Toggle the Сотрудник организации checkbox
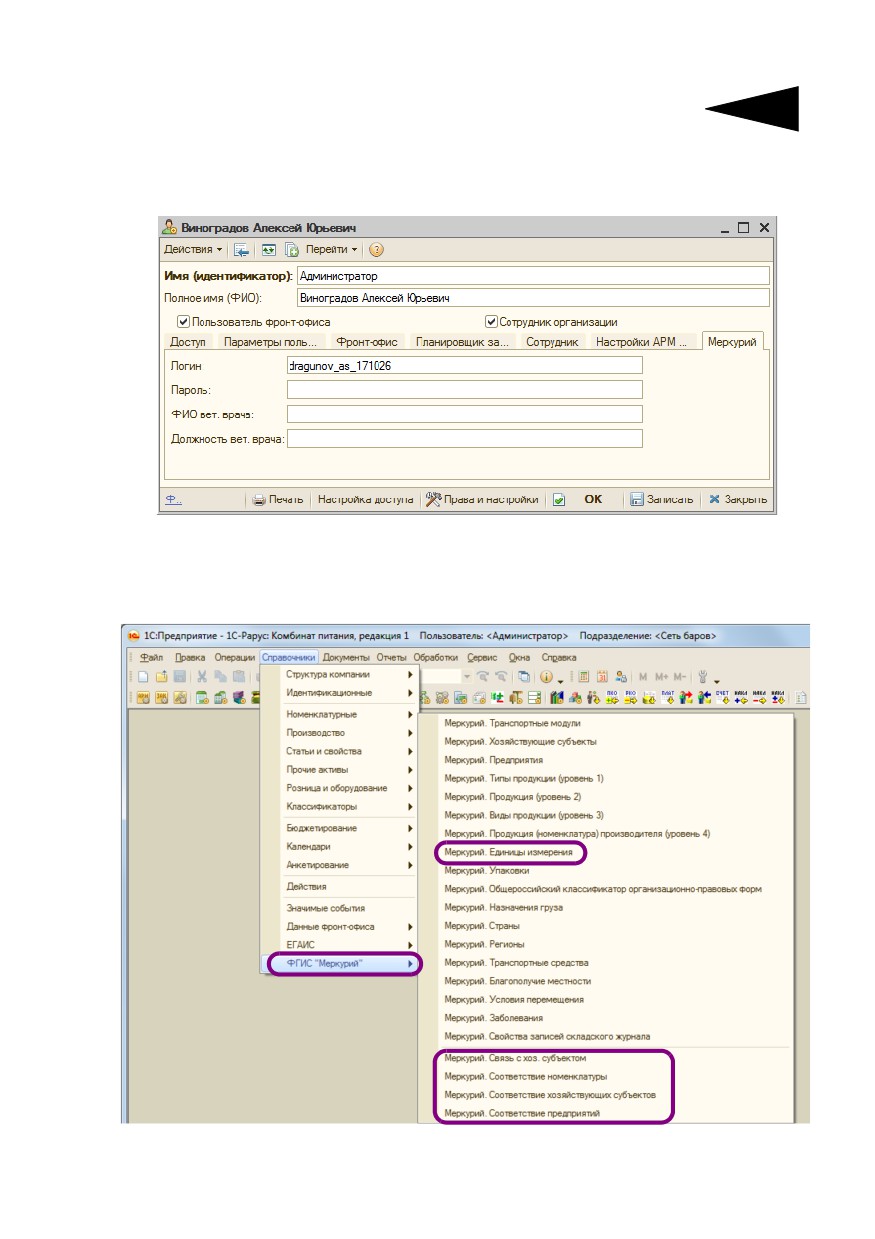The height and width of the screenshot is (1239, 875). click(491, 322)
